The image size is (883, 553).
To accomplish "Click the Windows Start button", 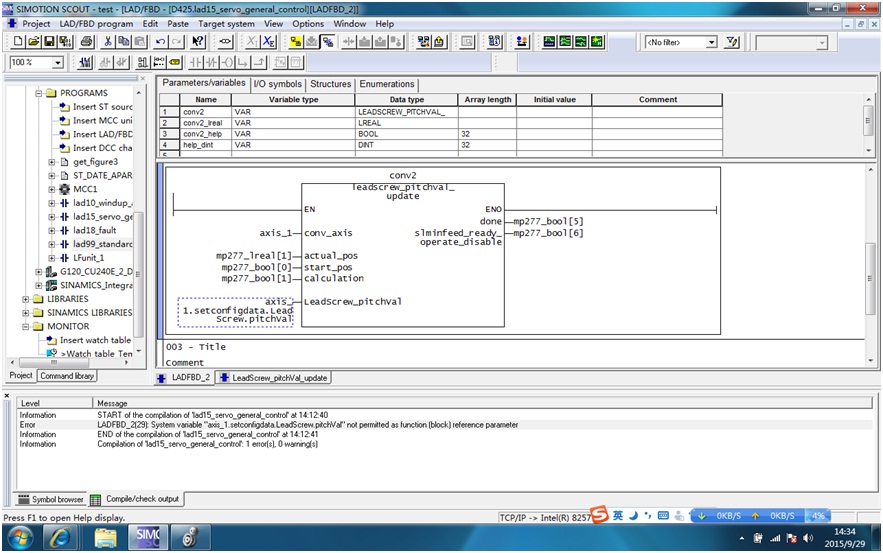I will coord(20,538).
